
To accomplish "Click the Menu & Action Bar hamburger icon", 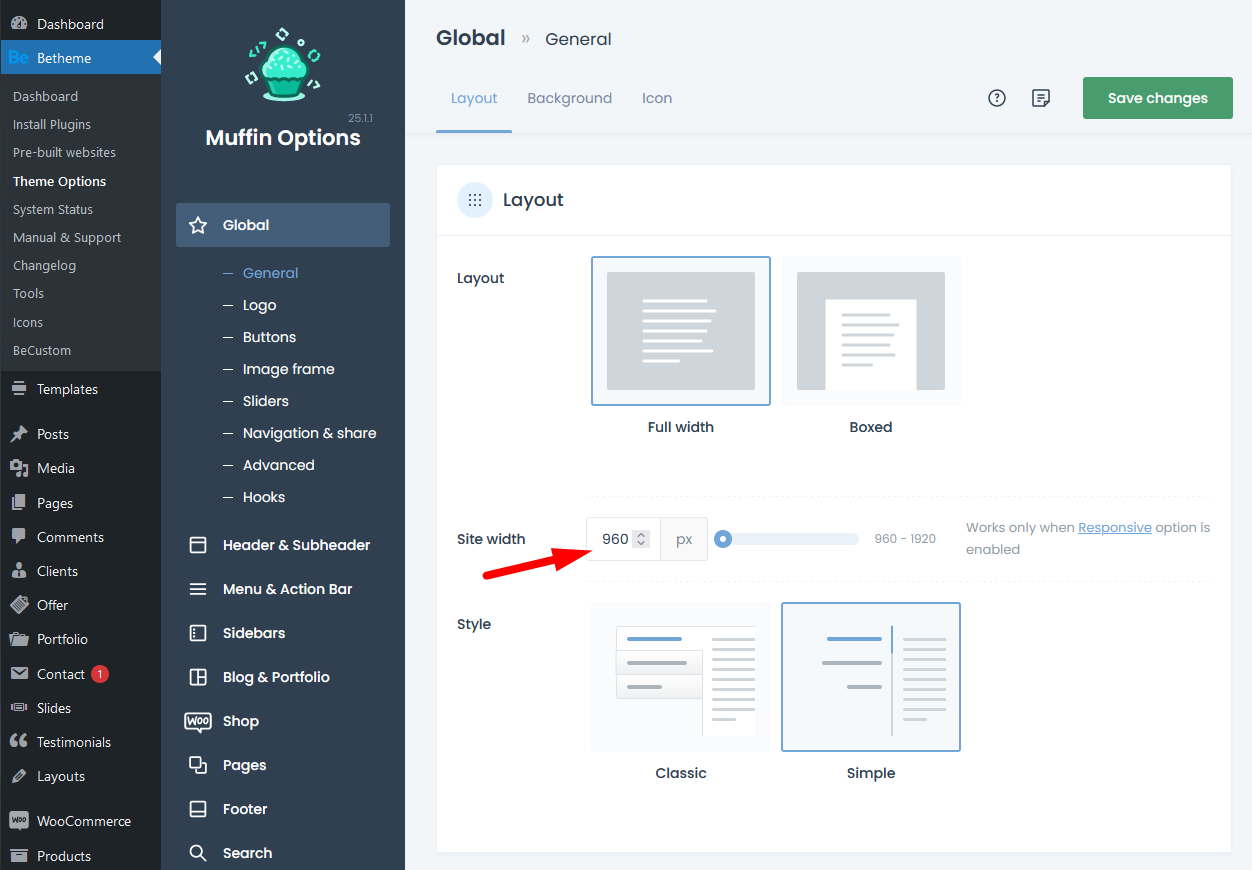I will (x=198, y=589).
